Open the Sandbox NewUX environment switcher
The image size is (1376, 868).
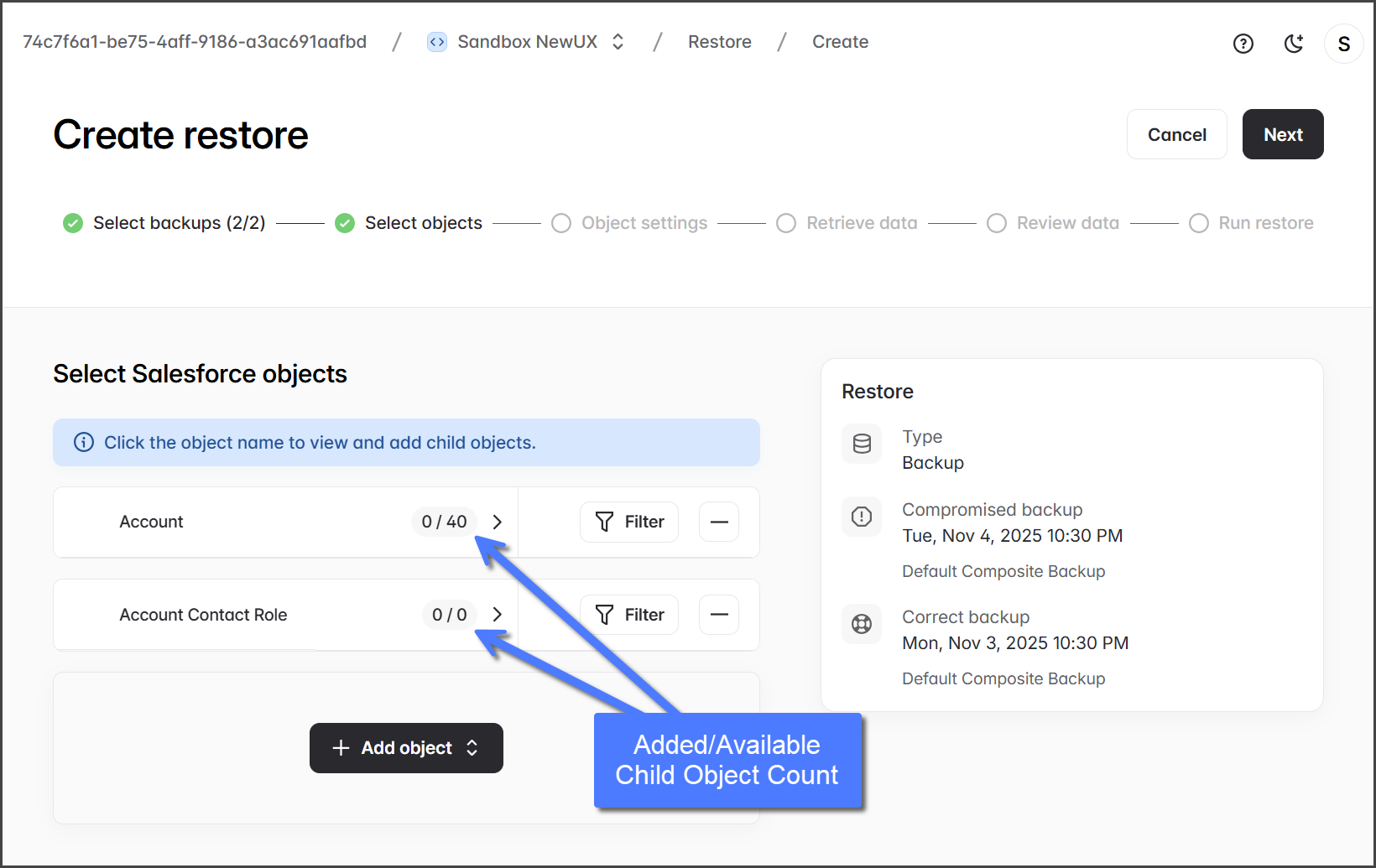click(526, 42)
